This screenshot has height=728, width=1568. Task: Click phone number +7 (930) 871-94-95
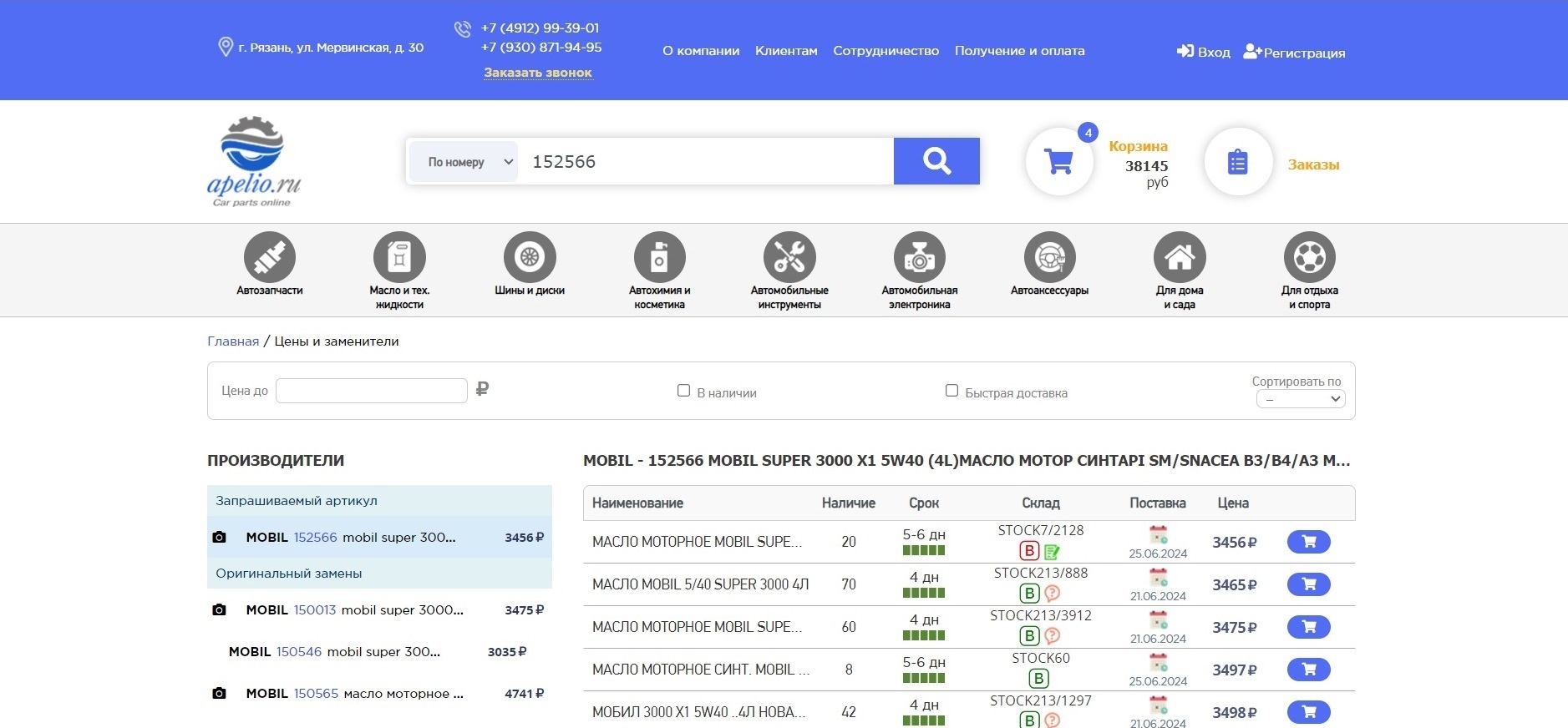(541, 47)
